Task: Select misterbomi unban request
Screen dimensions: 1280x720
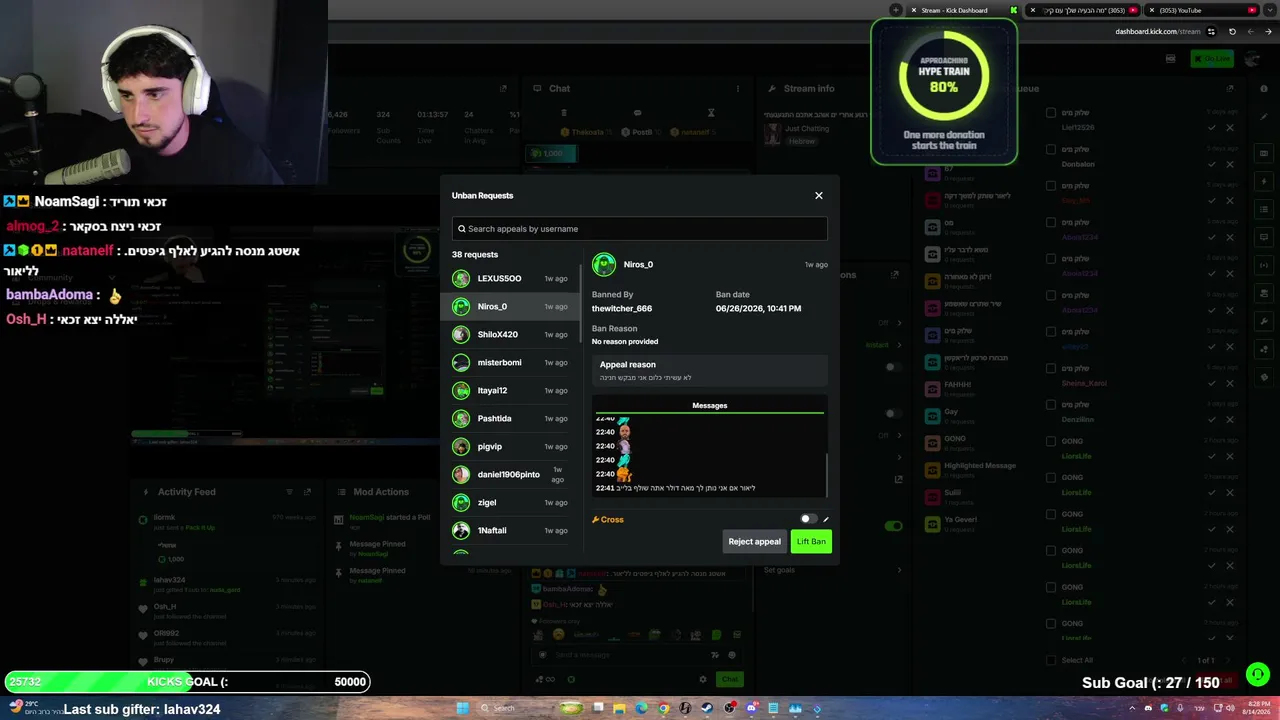Action: (x=510, y=363)
